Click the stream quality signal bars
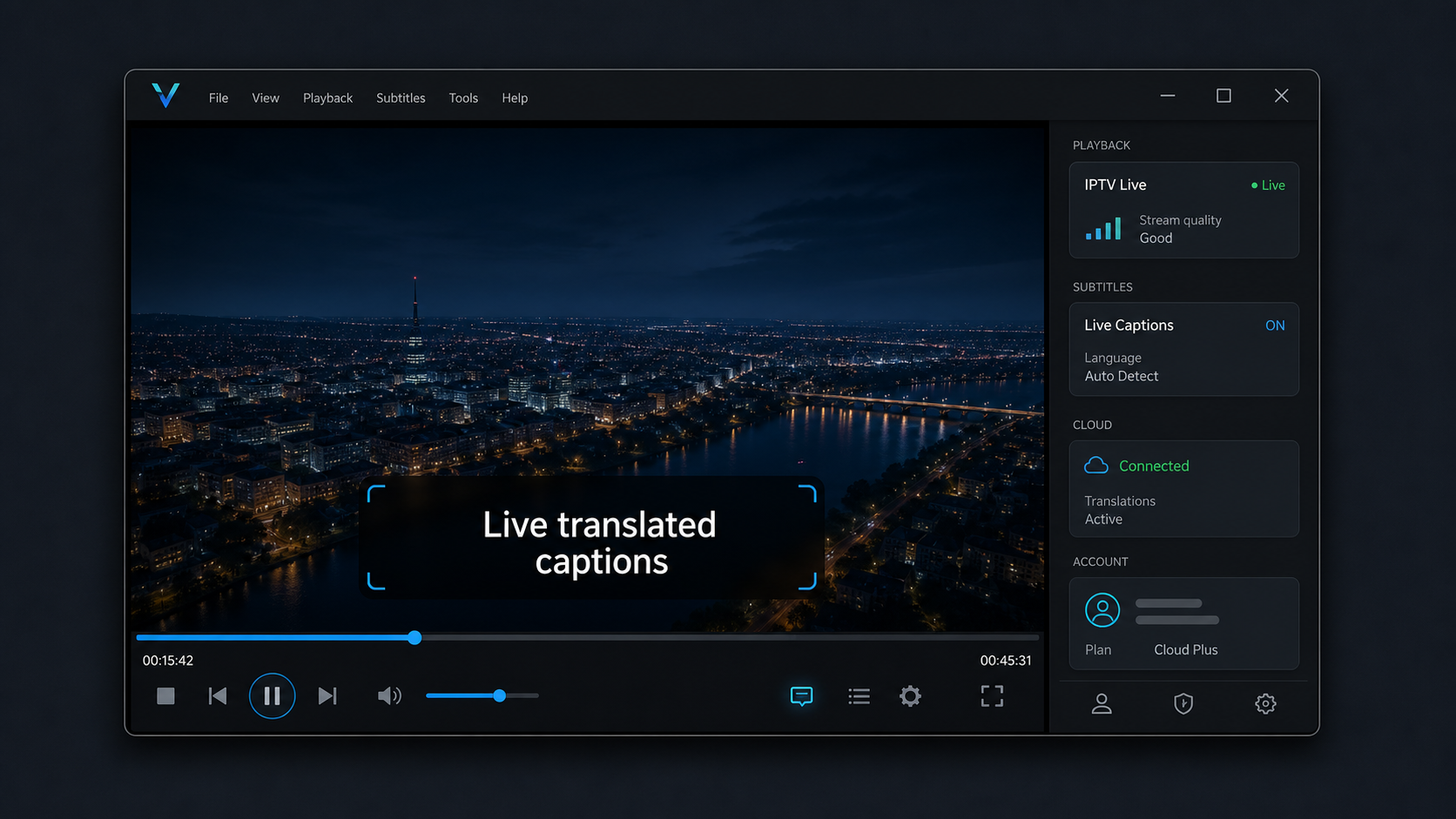The height and width of the screenshot is (819, 1456). pyautogui.click(x=1103, y=229)
